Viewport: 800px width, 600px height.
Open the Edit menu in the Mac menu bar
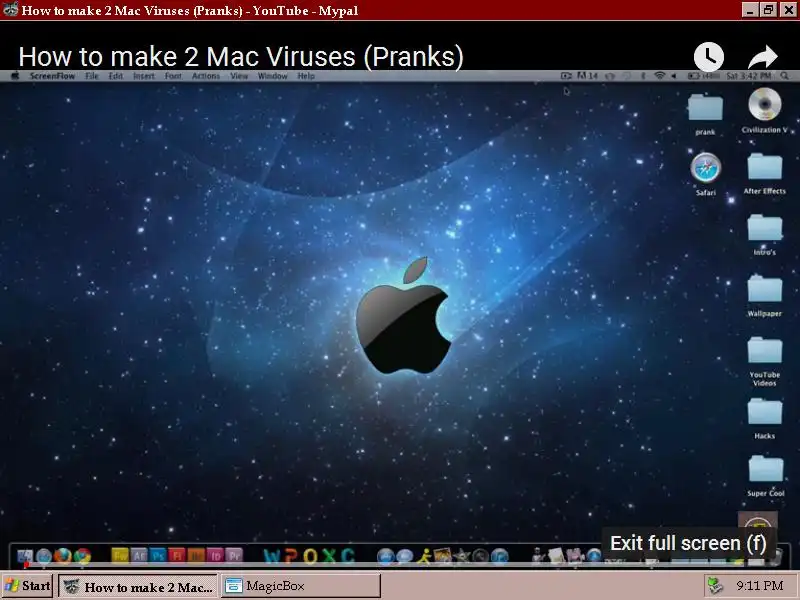point(116,76)
